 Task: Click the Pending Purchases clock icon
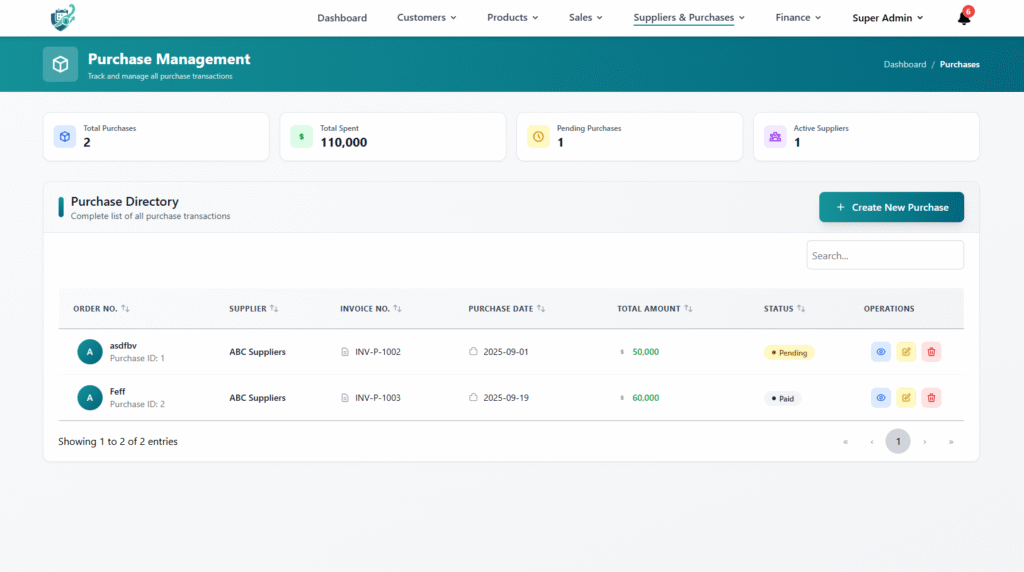point(538,136)
